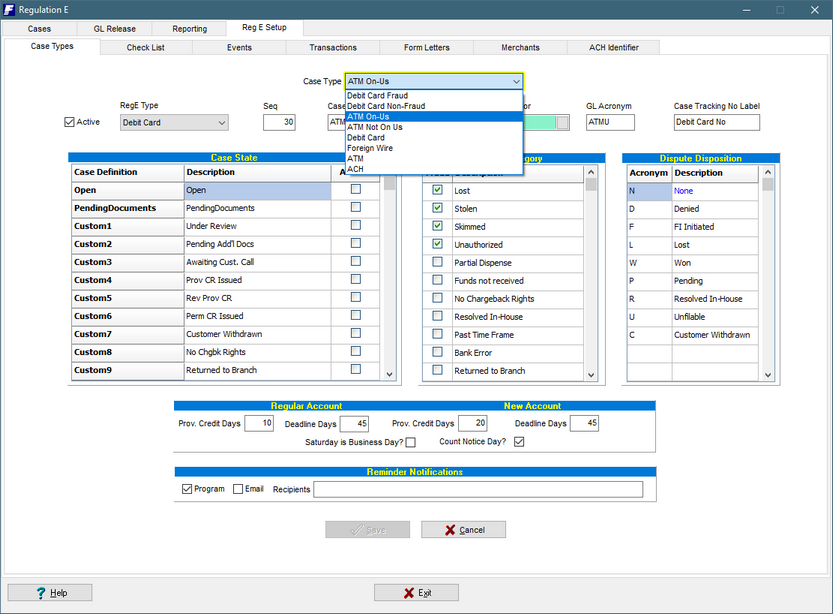Click the Case State scrollbar down arrow
Image resolution: width=833 pixels, height=614 pixels.
pos(389,374)
